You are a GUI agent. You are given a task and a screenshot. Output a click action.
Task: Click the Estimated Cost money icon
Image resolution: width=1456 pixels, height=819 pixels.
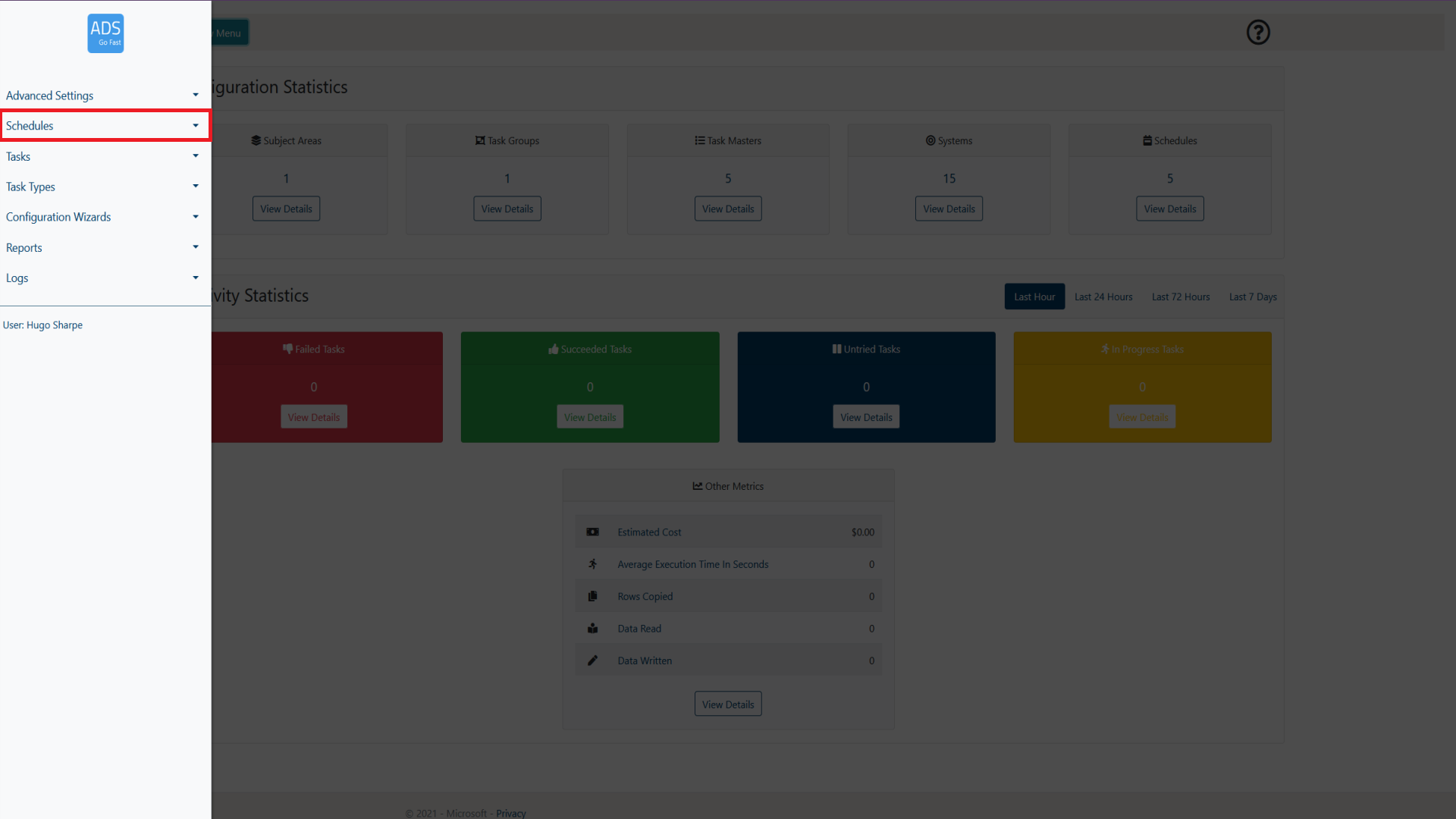(592, 532)
